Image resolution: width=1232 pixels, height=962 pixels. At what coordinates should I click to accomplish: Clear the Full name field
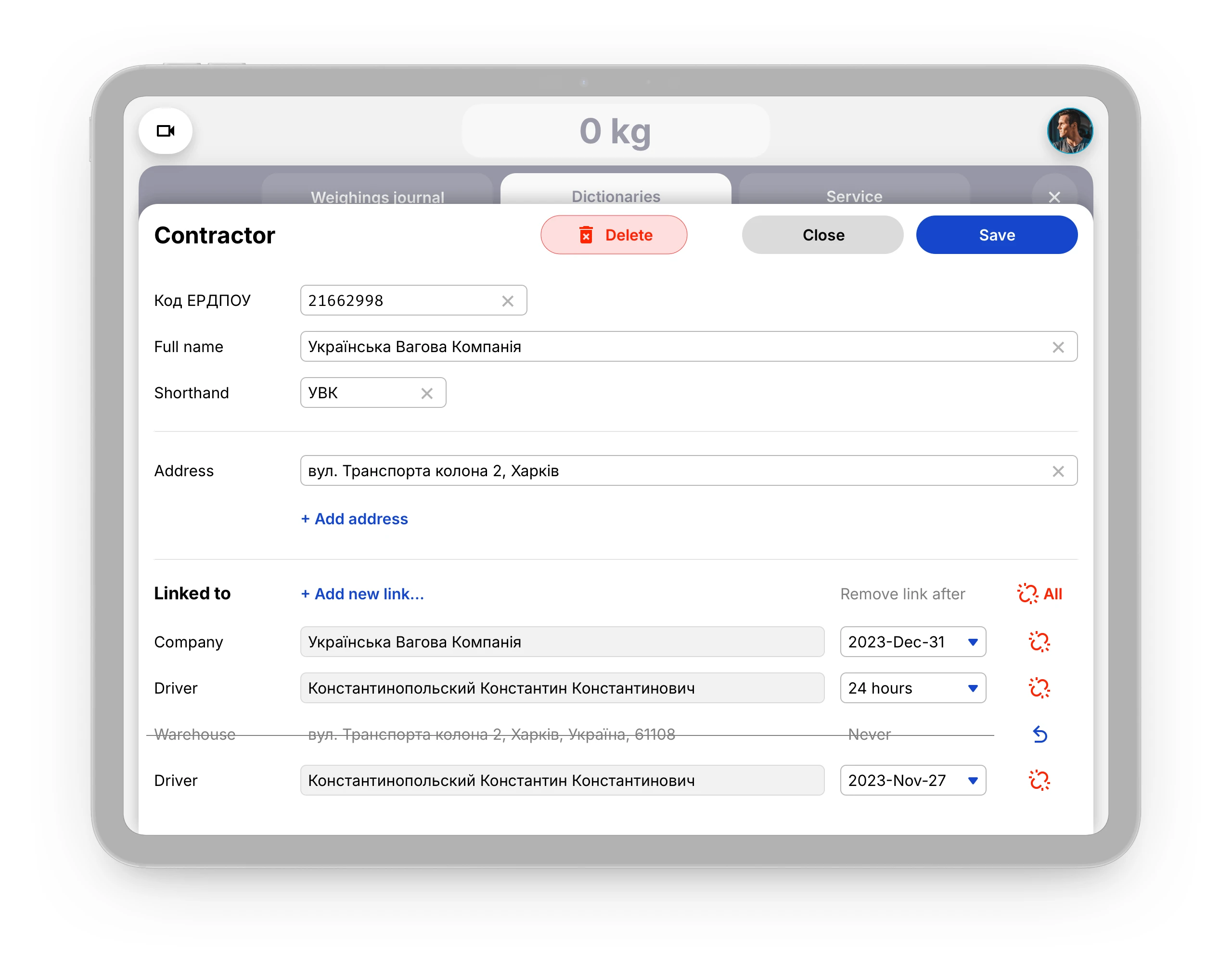point(1058,347)
